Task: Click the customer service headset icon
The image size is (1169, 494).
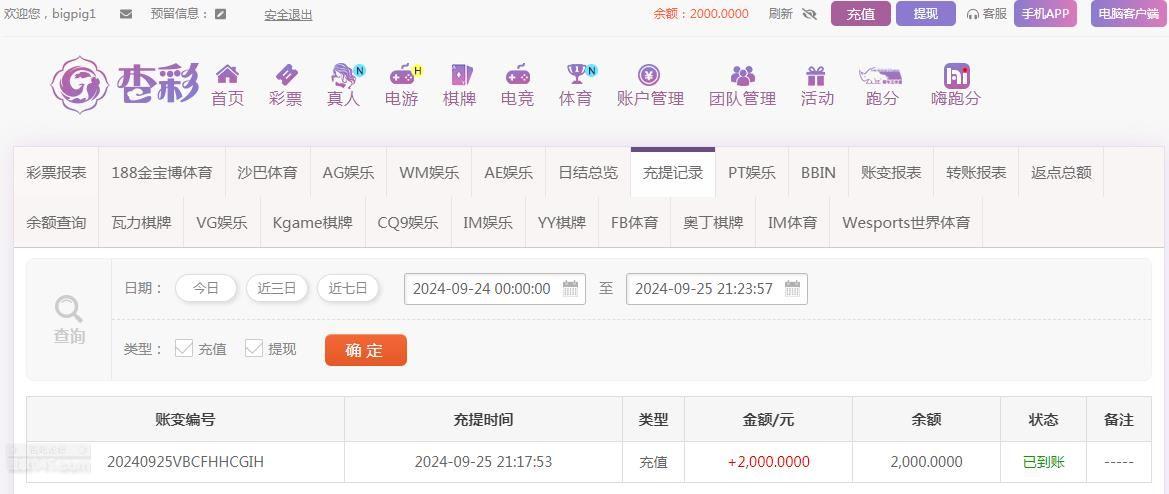Action: click(972, 14)
